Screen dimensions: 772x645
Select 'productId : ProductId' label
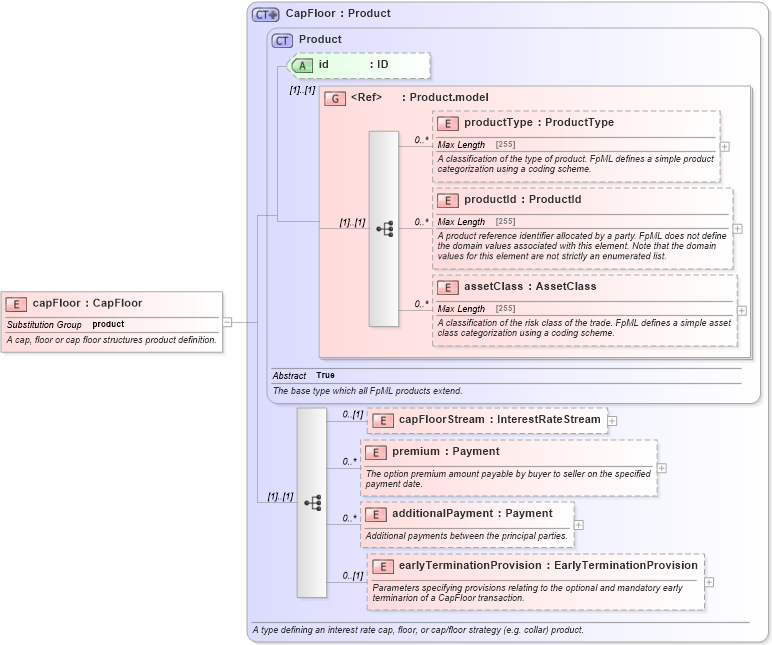click(x=522, y=199)
